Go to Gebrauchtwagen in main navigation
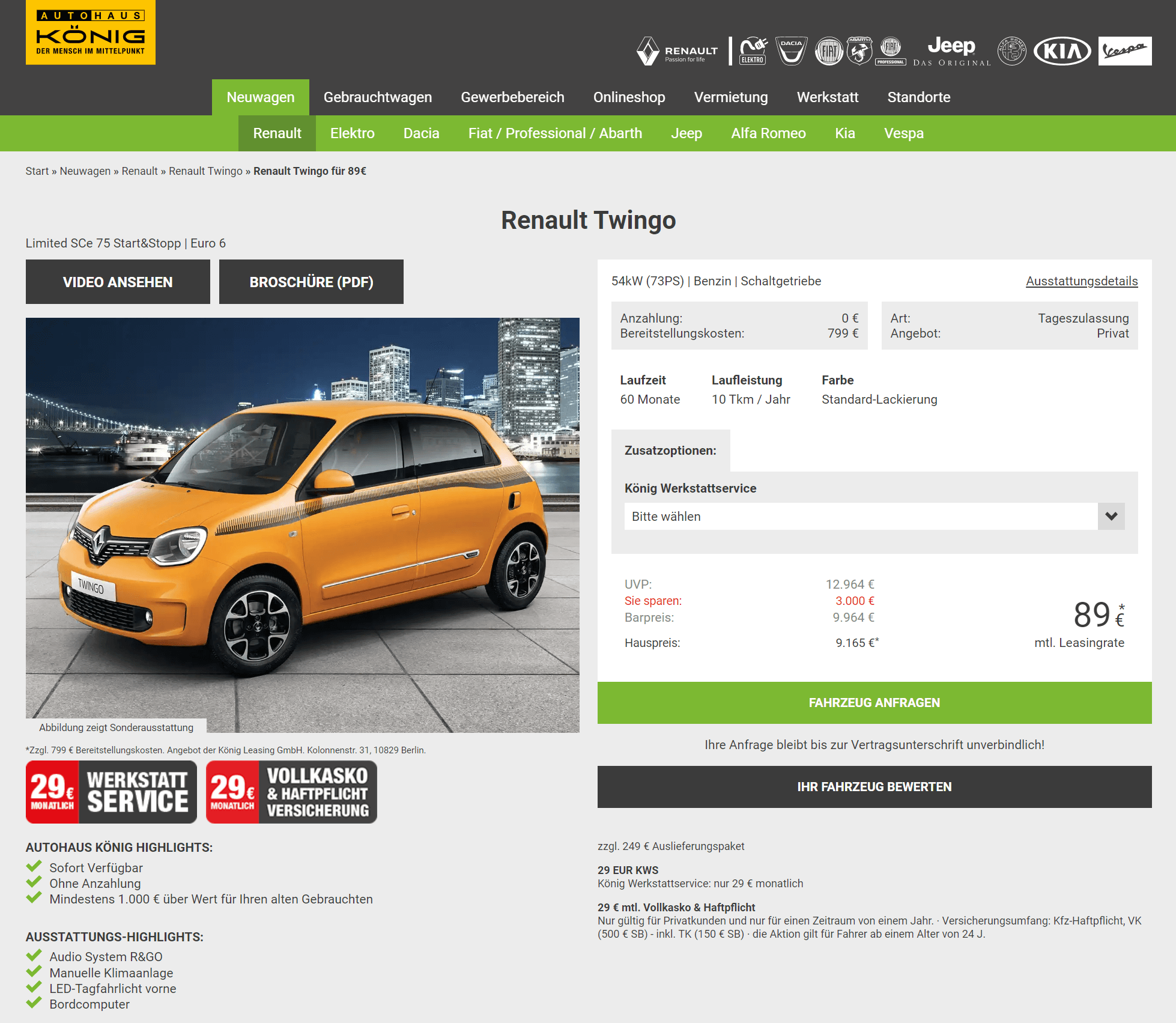 [x=378, y=97]
